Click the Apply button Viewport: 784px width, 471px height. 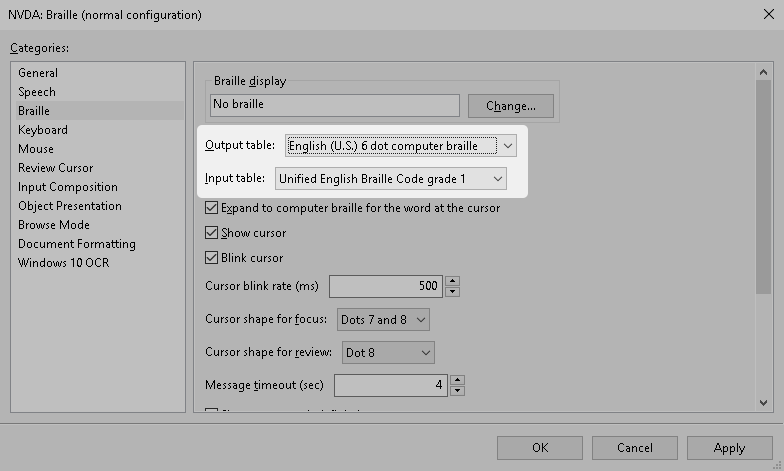729,448
